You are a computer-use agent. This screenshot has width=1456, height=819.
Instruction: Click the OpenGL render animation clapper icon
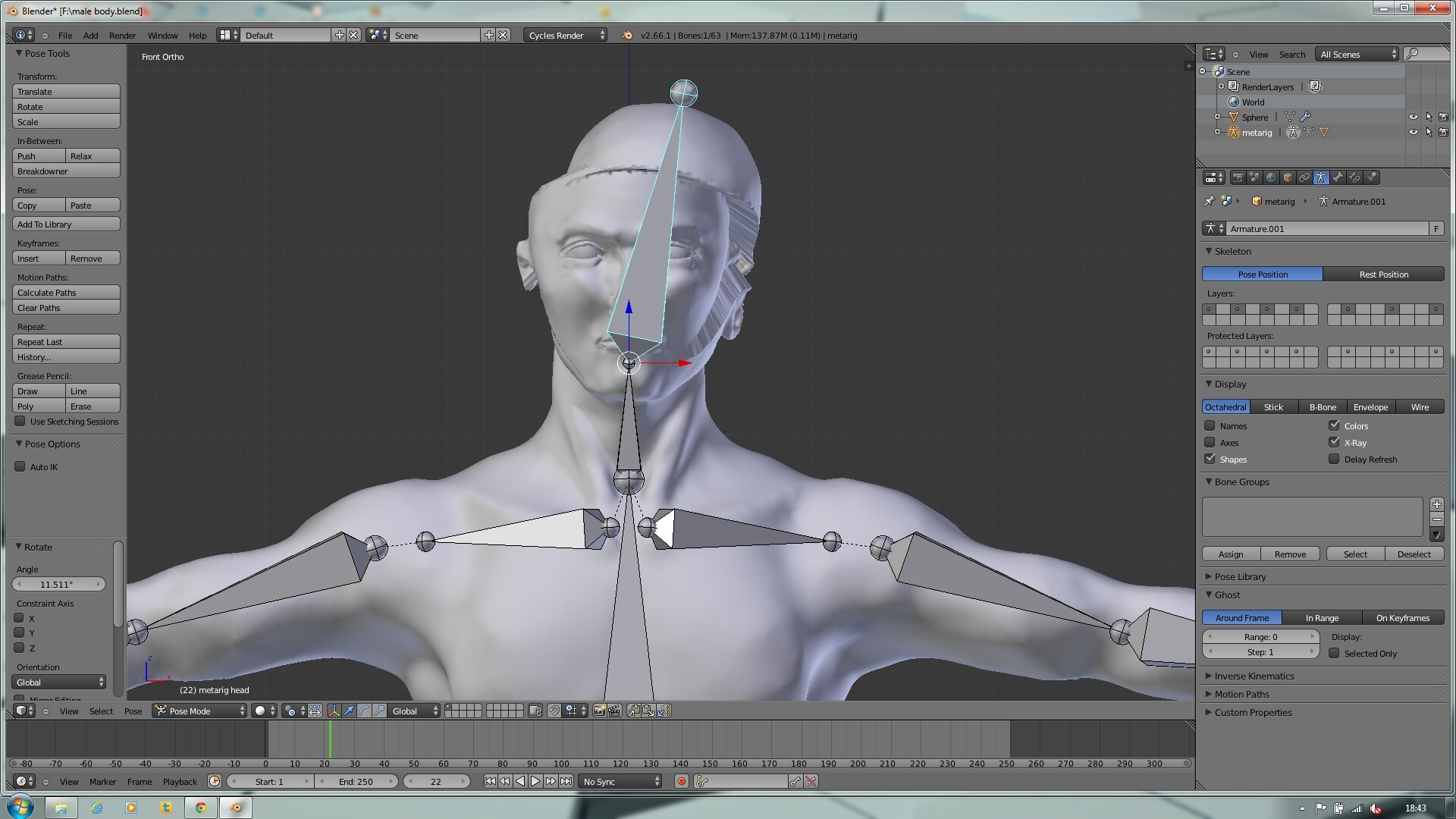614,711
